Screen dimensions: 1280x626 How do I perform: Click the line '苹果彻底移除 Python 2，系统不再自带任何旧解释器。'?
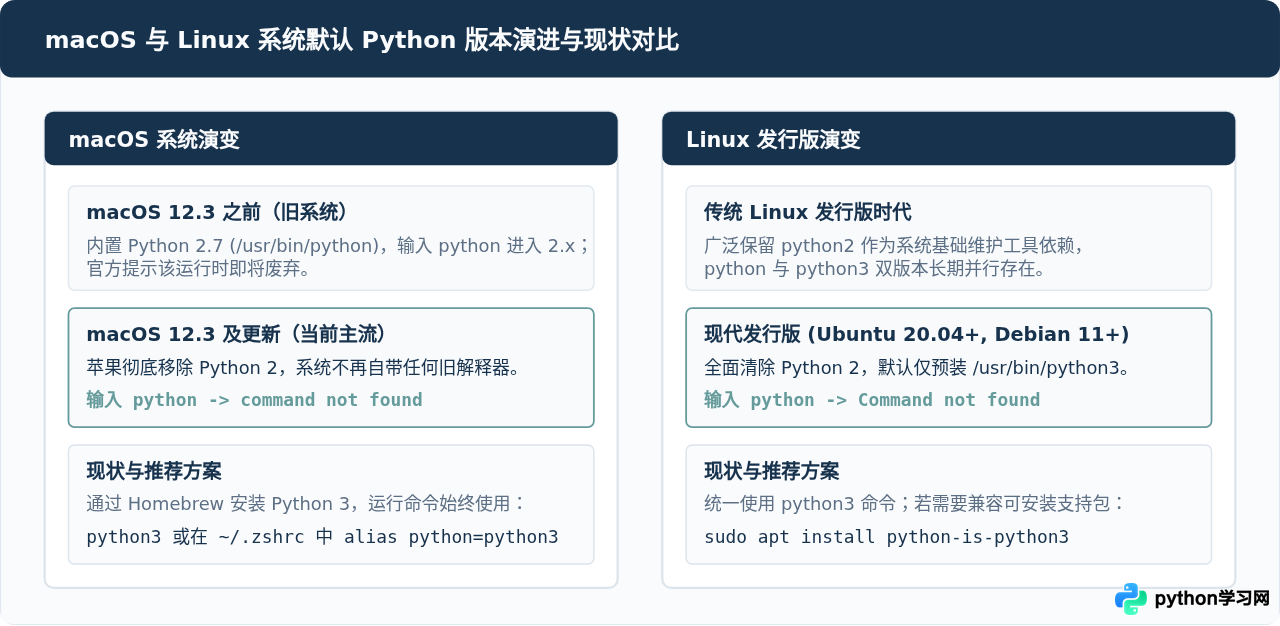click(304, 368)
